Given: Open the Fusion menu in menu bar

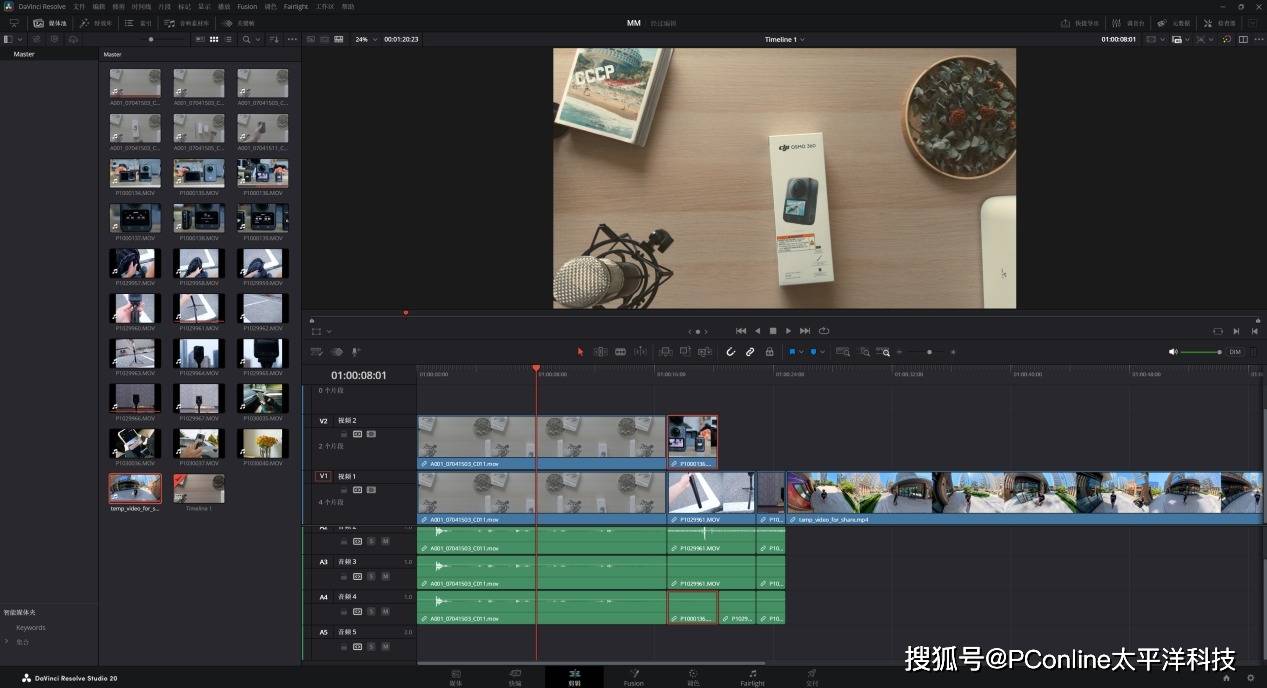Looking at the screenshot, I should (247, 6).
